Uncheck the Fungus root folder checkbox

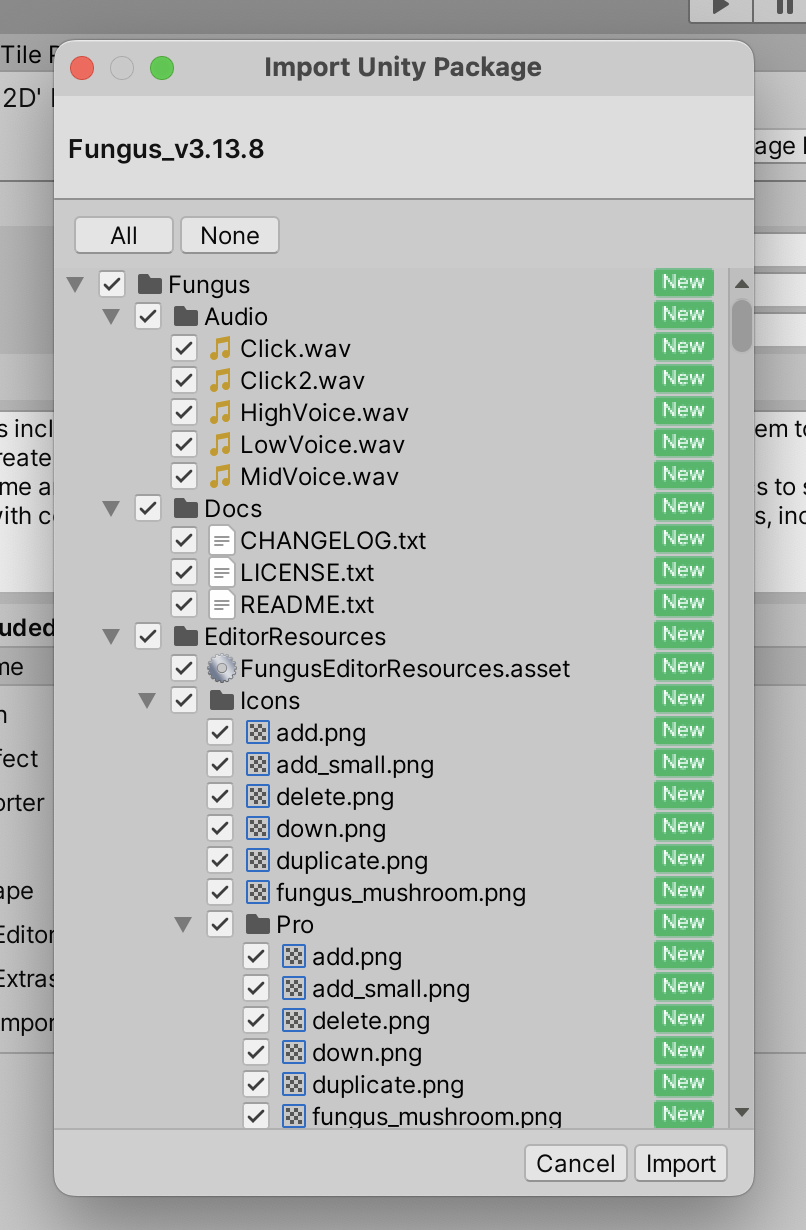click(112, 285)
